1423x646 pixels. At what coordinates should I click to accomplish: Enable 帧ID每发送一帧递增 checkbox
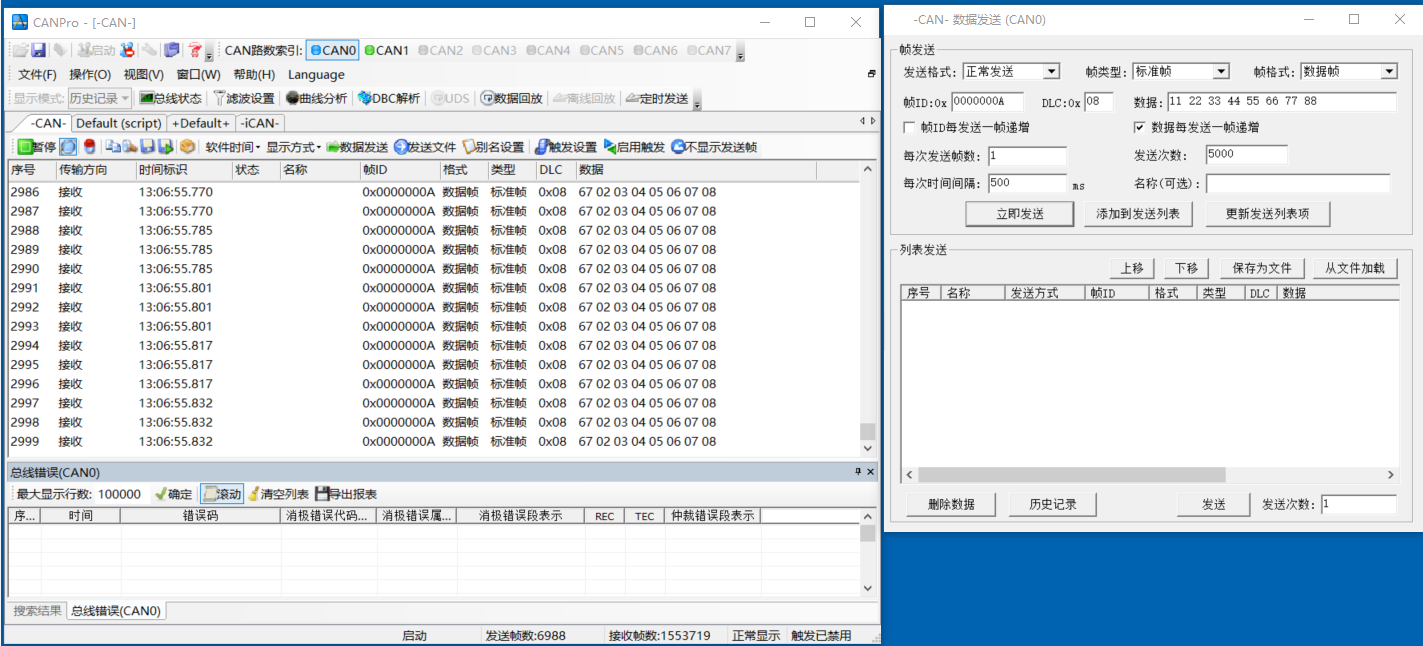(909, 128)
